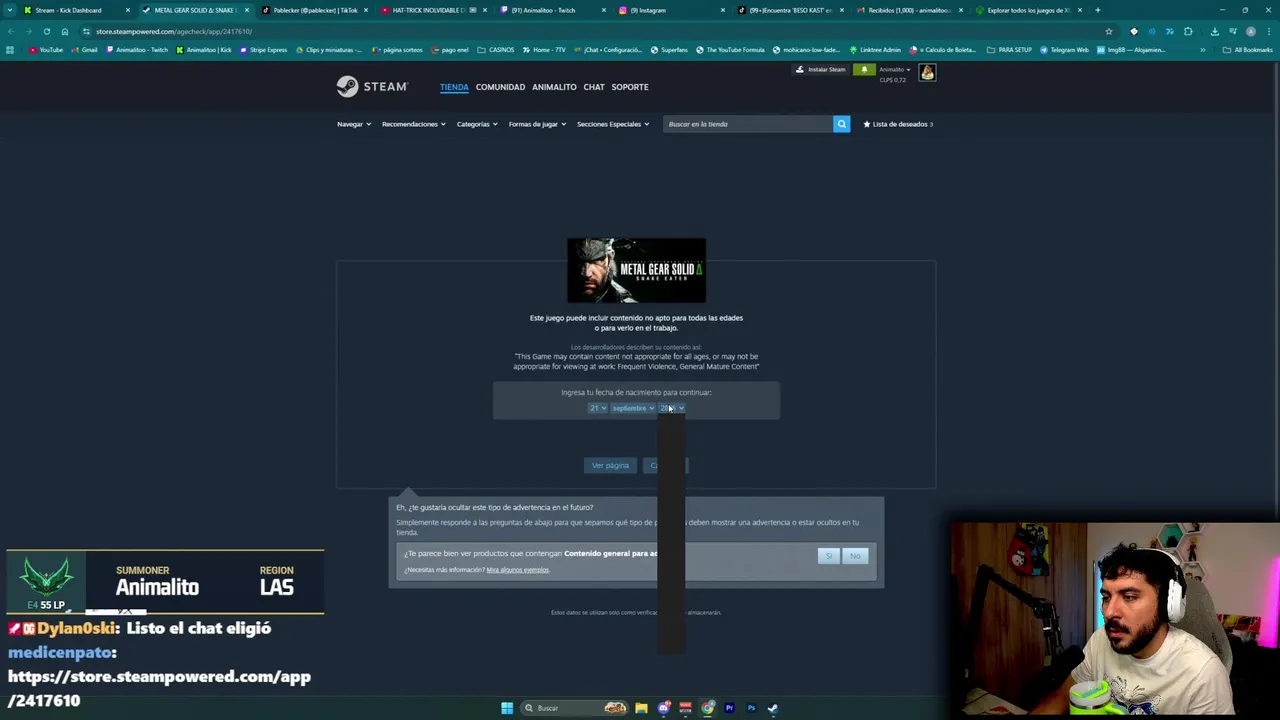Open the ANIMALITO profile menu

coord(554,87)
